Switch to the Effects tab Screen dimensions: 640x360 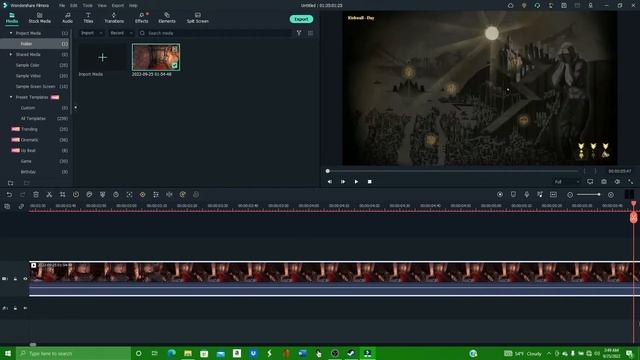click(x=142, y=18)
